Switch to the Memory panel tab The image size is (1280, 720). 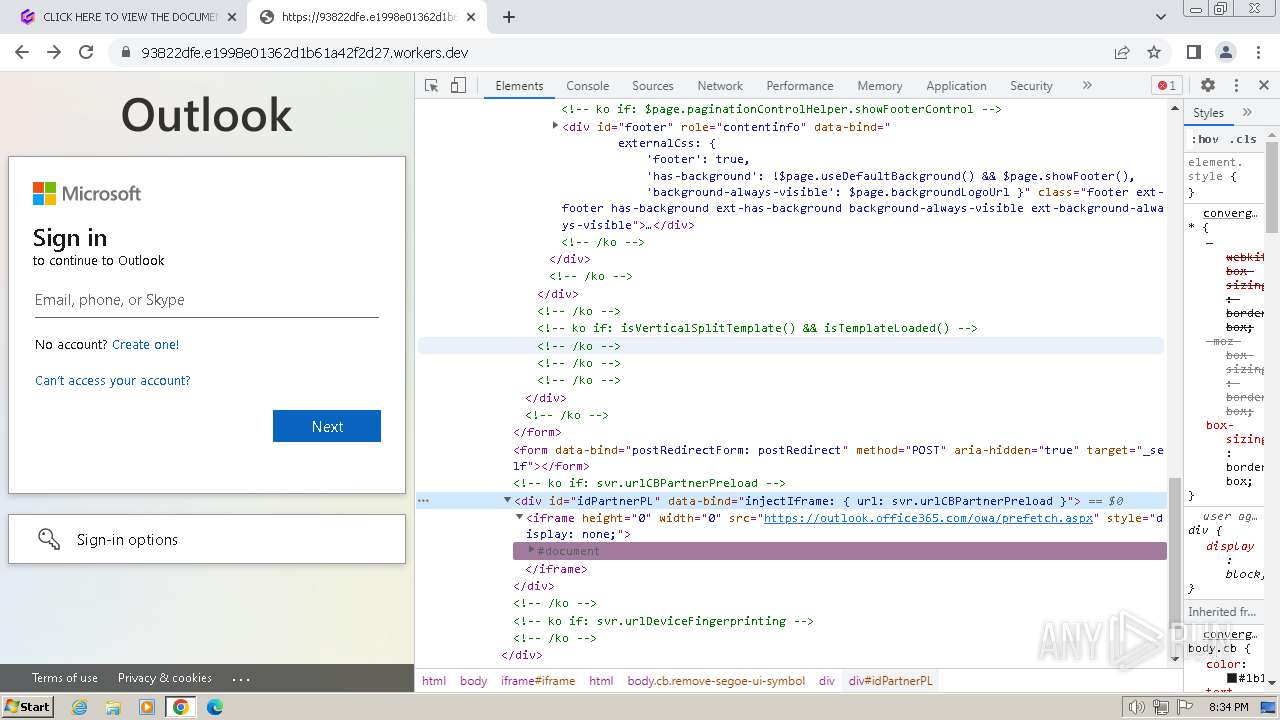[879, 86]
